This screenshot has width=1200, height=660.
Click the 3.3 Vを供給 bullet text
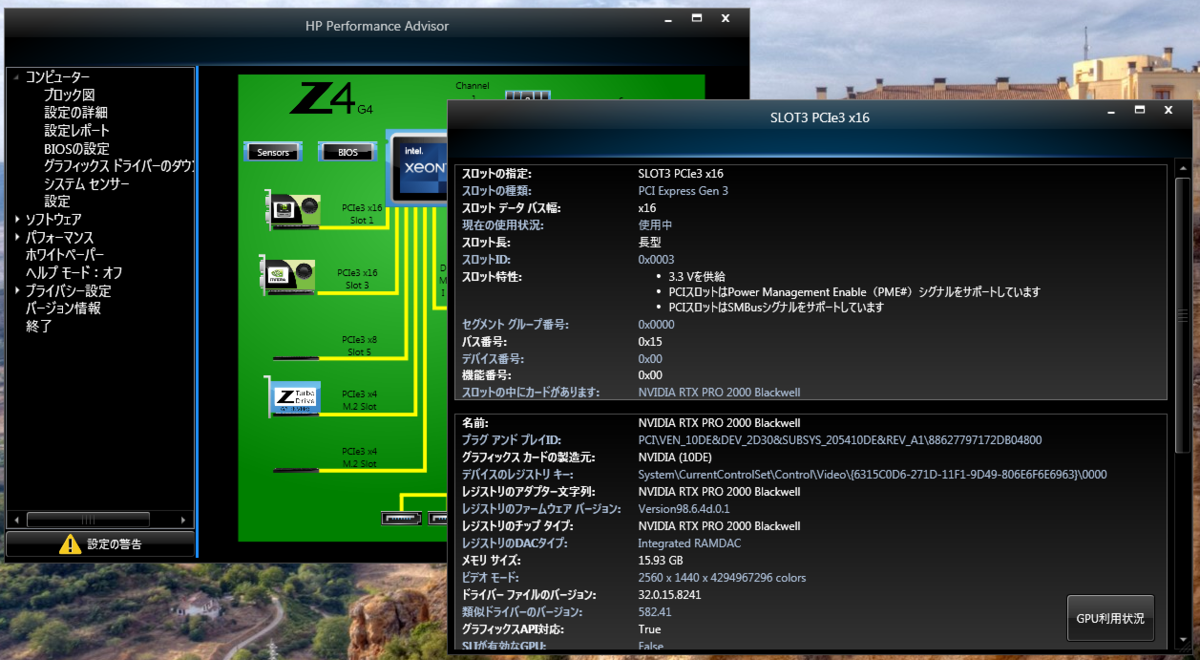pos(697,277)
